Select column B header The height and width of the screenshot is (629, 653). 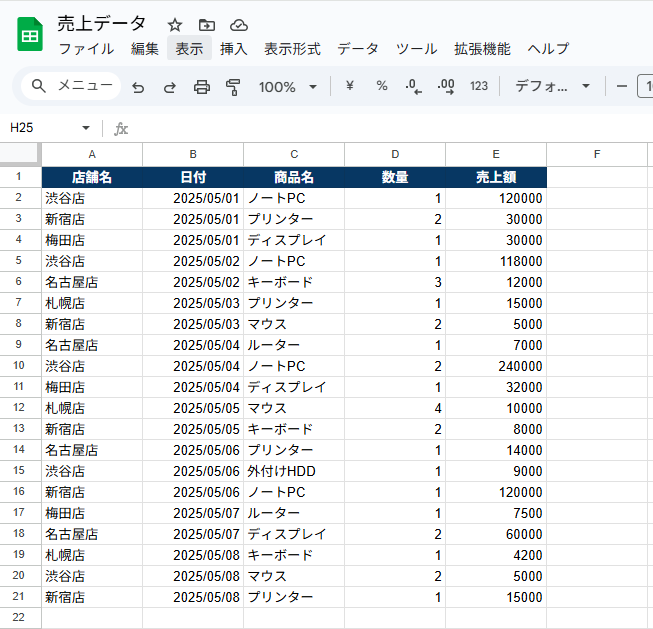point(193,155)
